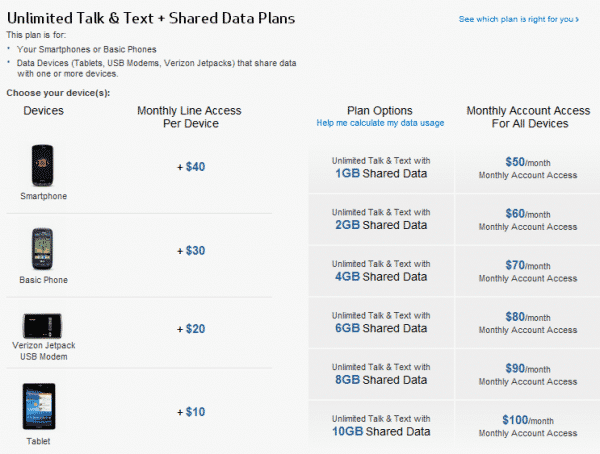Image resolution: width=600 pixels, height=454 pixels.
Task: Select the 2GB Shared Data plan
Action: (381, 219)
